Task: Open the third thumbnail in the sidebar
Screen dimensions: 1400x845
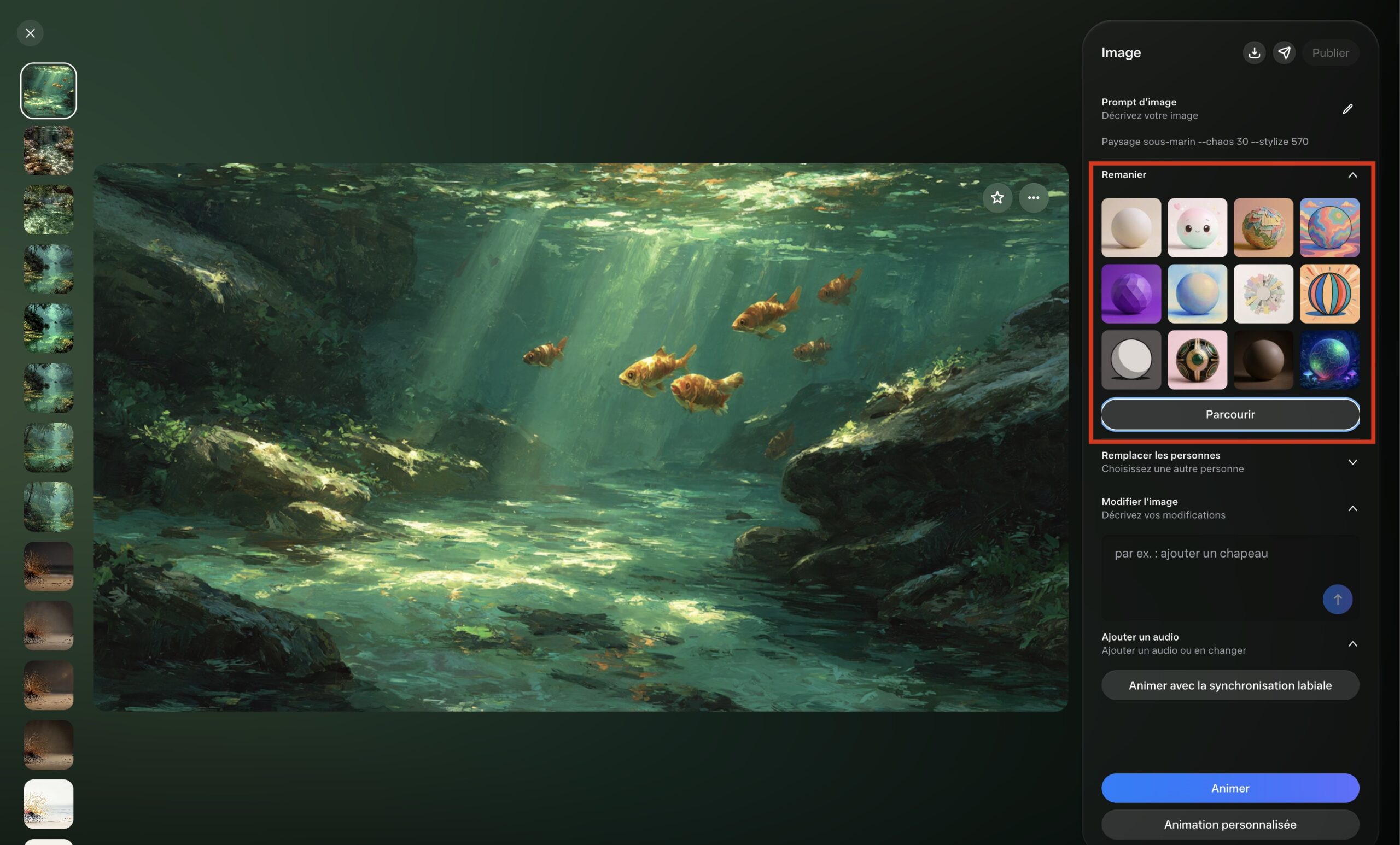Action: 48,209
